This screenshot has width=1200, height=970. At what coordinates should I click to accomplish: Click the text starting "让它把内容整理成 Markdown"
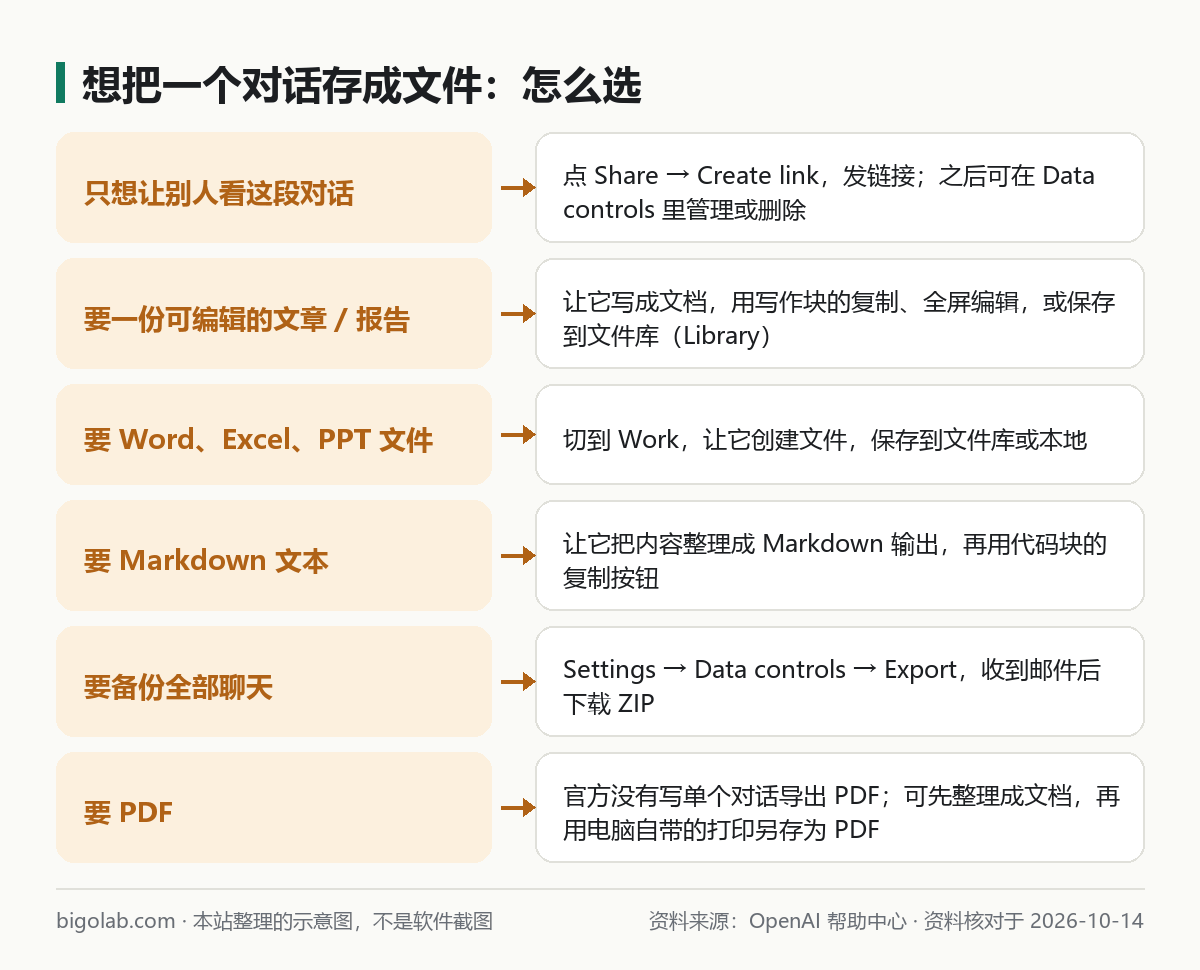835,561
